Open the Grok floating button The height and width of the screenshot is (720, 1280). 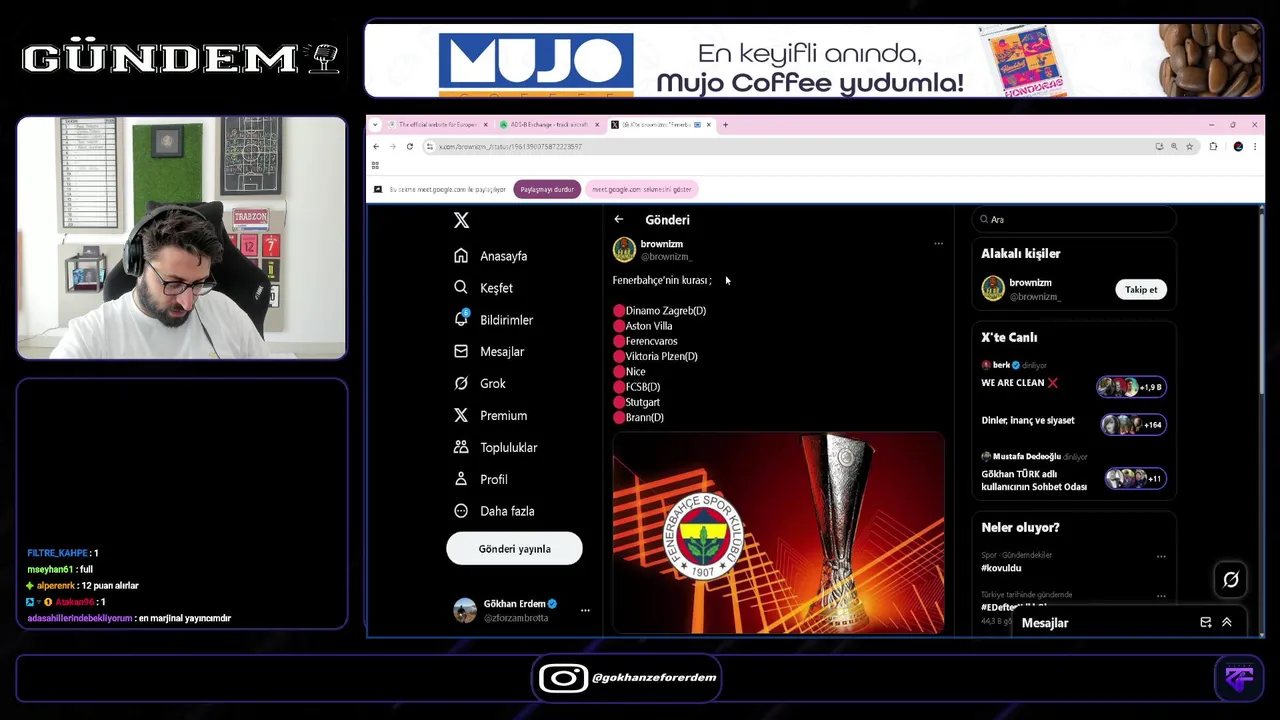(x=1231, y=579)
